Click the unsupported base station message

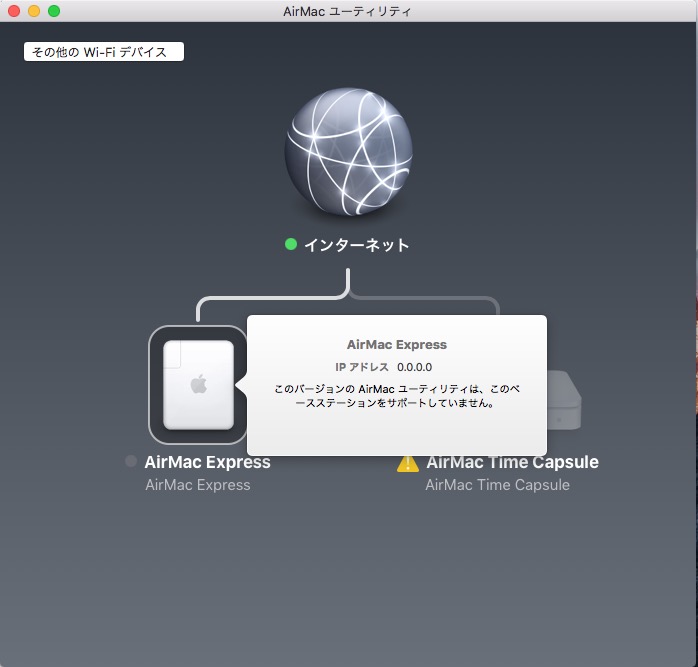[397, 396]
